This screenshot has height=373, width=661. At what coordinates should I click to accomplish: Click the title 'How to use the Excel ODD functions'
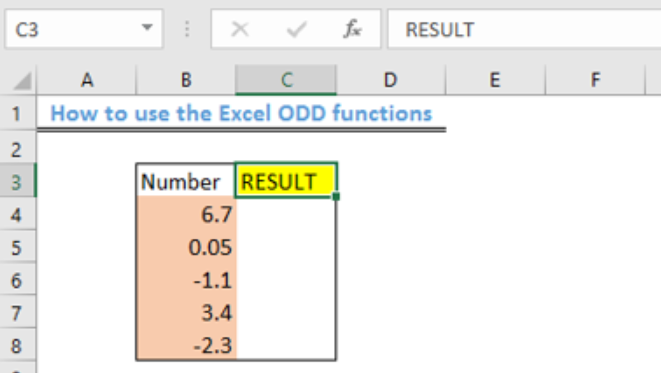[x=241, y=113]
